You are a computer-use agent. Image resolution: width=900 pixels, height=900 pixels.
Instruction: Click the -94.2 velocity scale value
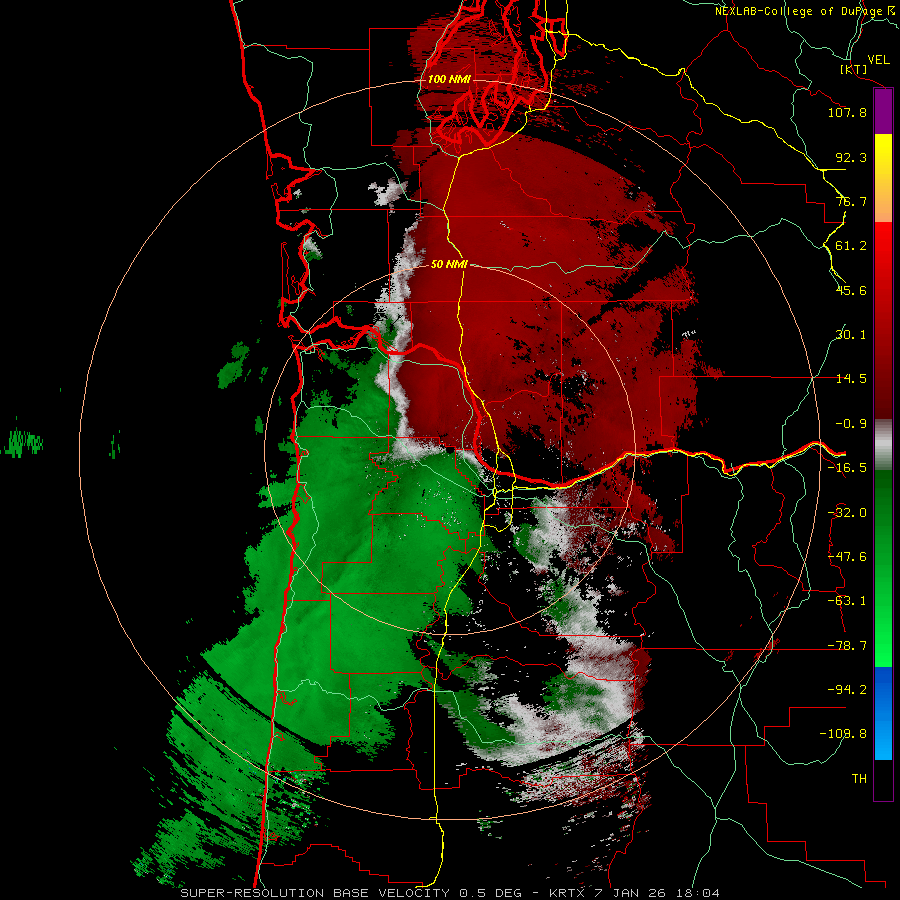(847, 690)
